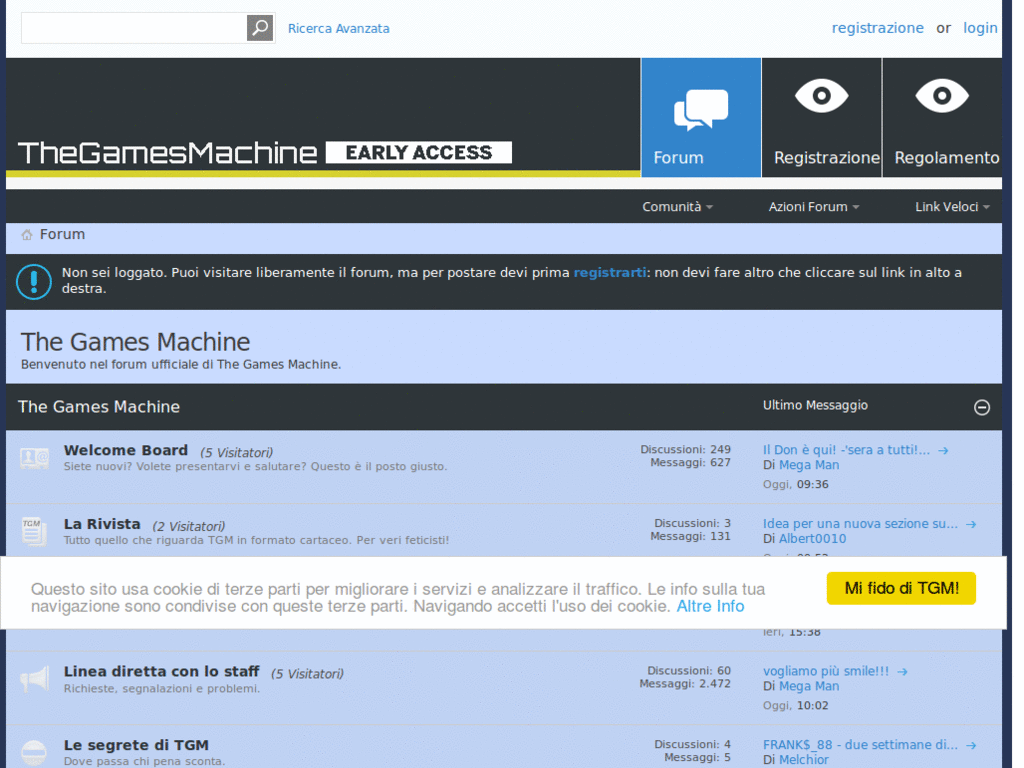Open the Ricerca Avanzata link
This screenshot has width=1024, height=768.
point(338,28)
